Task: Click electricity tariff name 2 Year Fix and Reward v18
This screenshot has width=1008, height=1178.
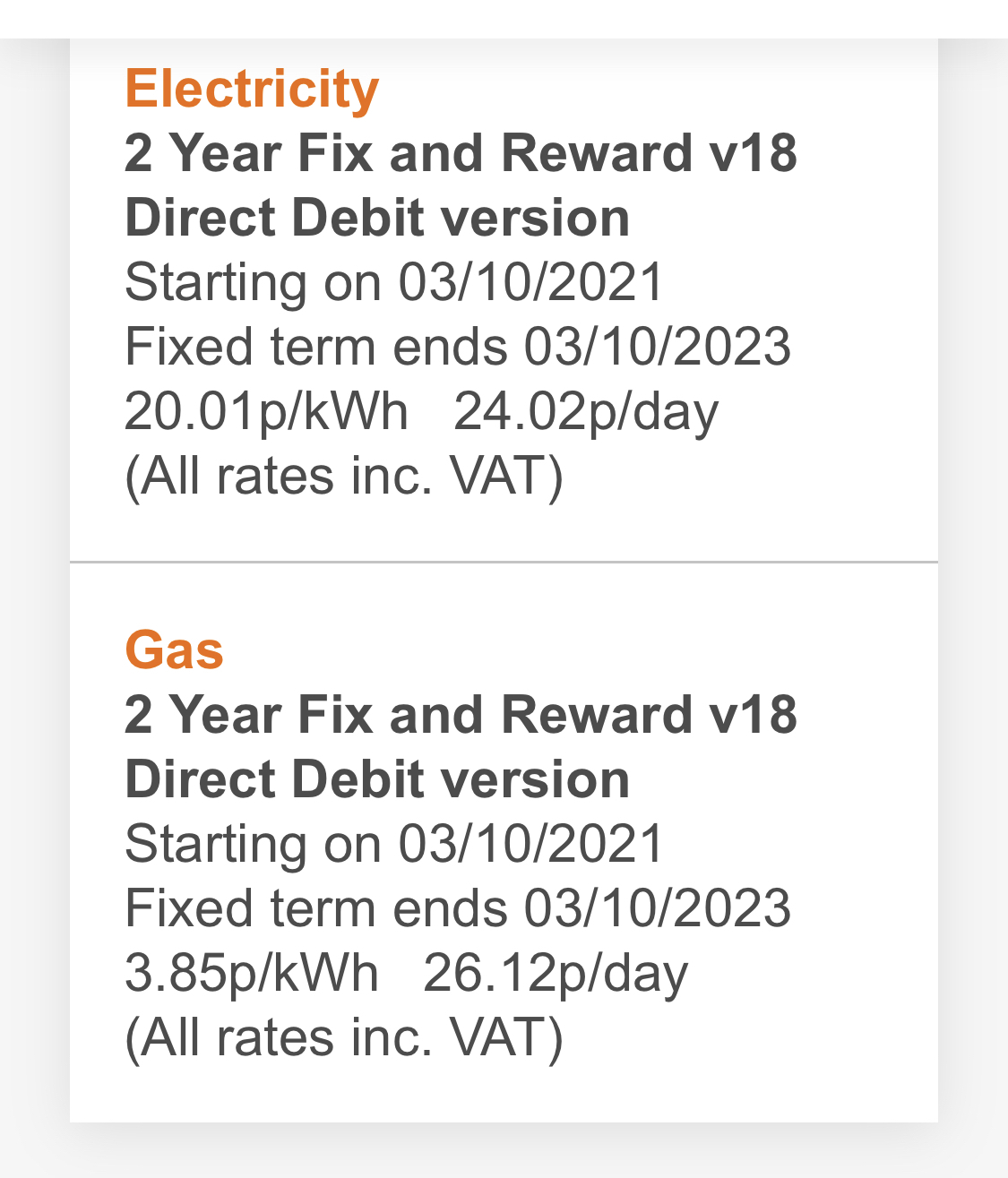Action: click(461, 152)
